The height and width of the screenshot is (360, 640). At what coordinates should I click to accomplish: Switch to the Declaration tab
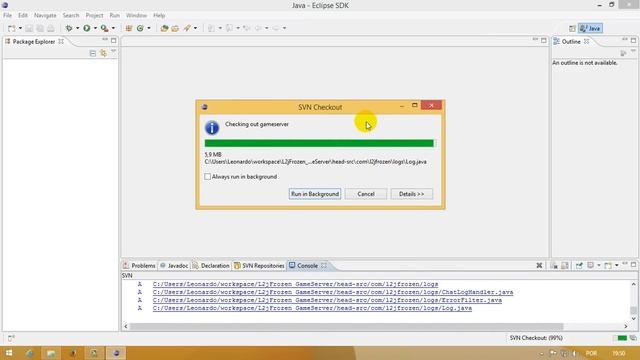211,266
